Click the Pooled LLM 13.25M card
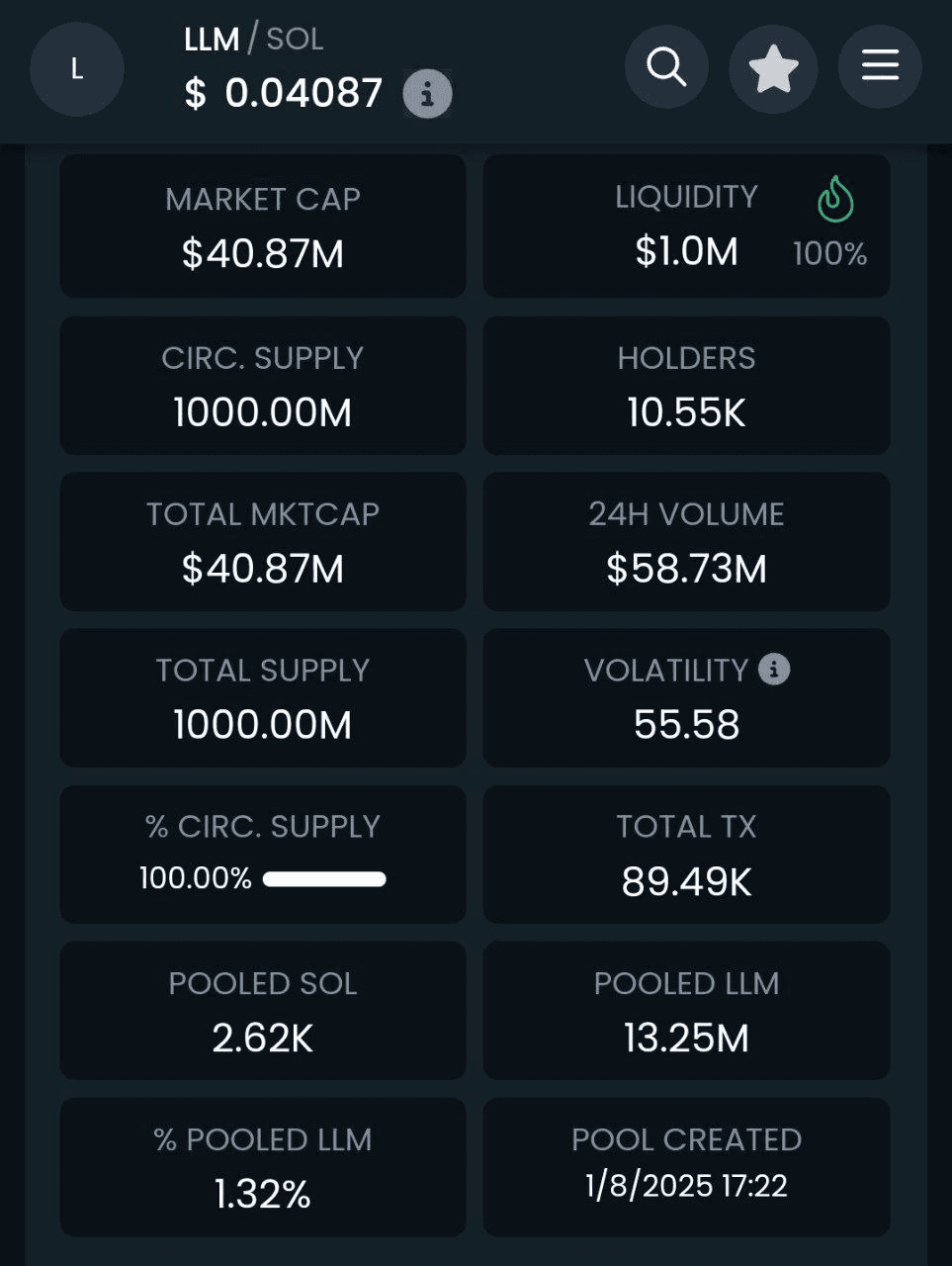This screenshot has width=952, height=1266. [x=686, y=1011]
